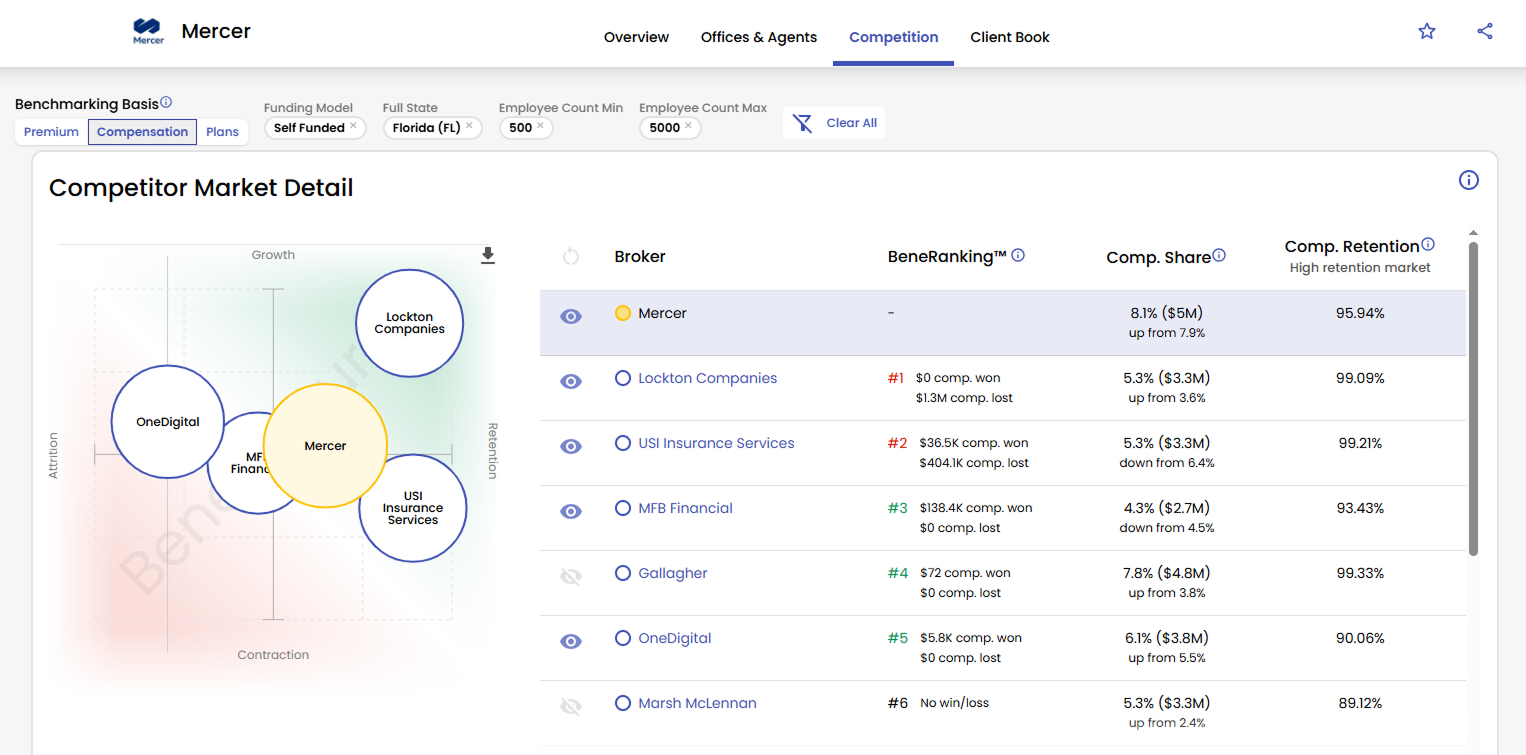Click info icon next to BeneRanking
The image size is (1526, 755).
[x=1018, y=255]
